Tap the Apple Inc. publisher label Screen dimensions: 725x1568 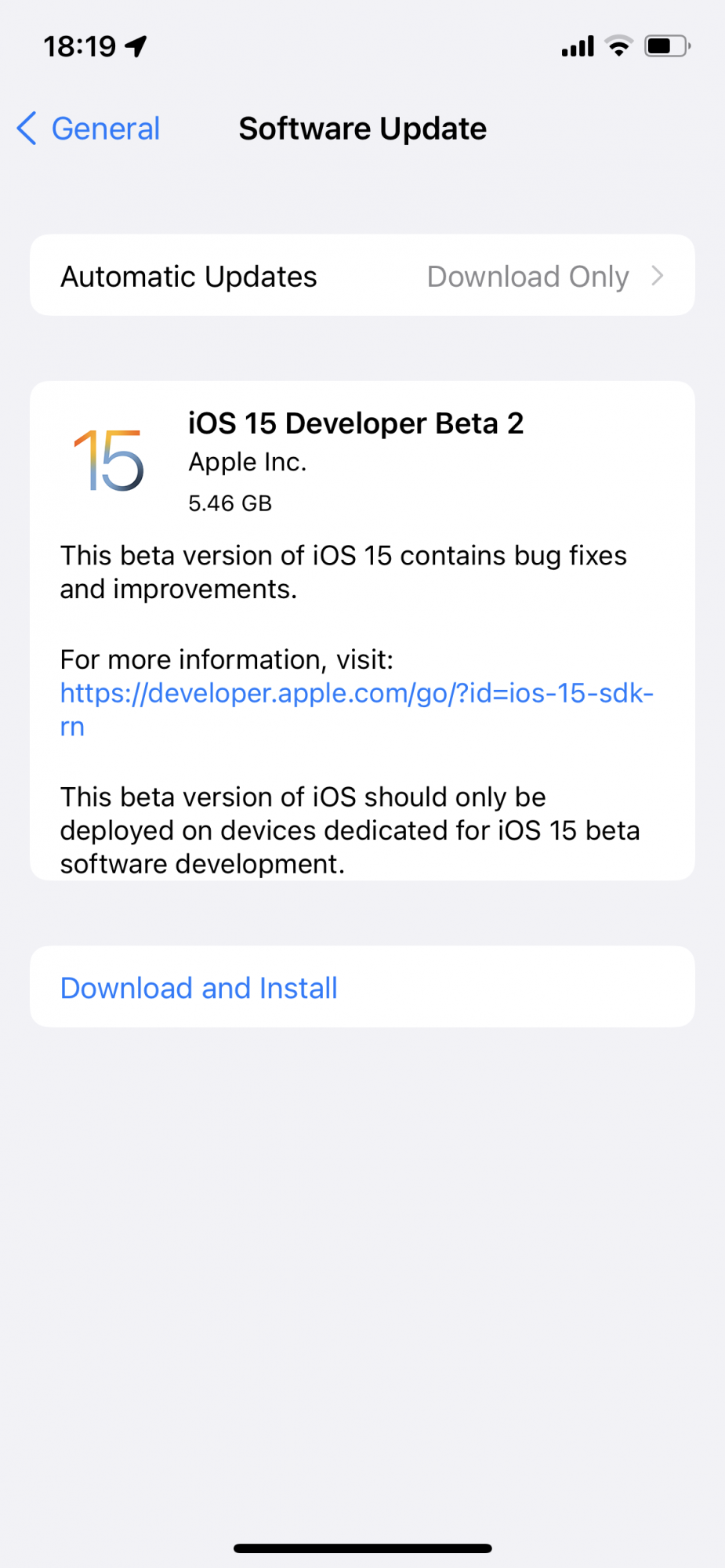pos(247,463)
